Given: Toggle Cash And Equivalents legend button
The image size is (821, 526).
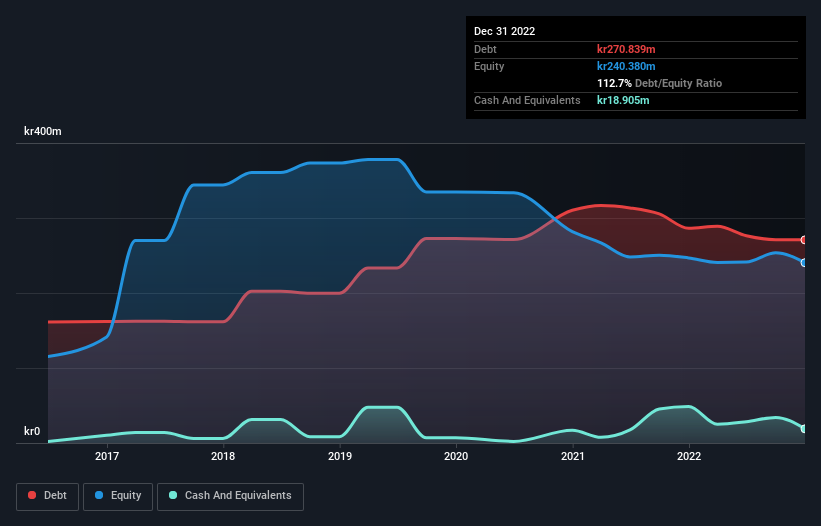Looking at the screenshot, I should coord(230,496).
